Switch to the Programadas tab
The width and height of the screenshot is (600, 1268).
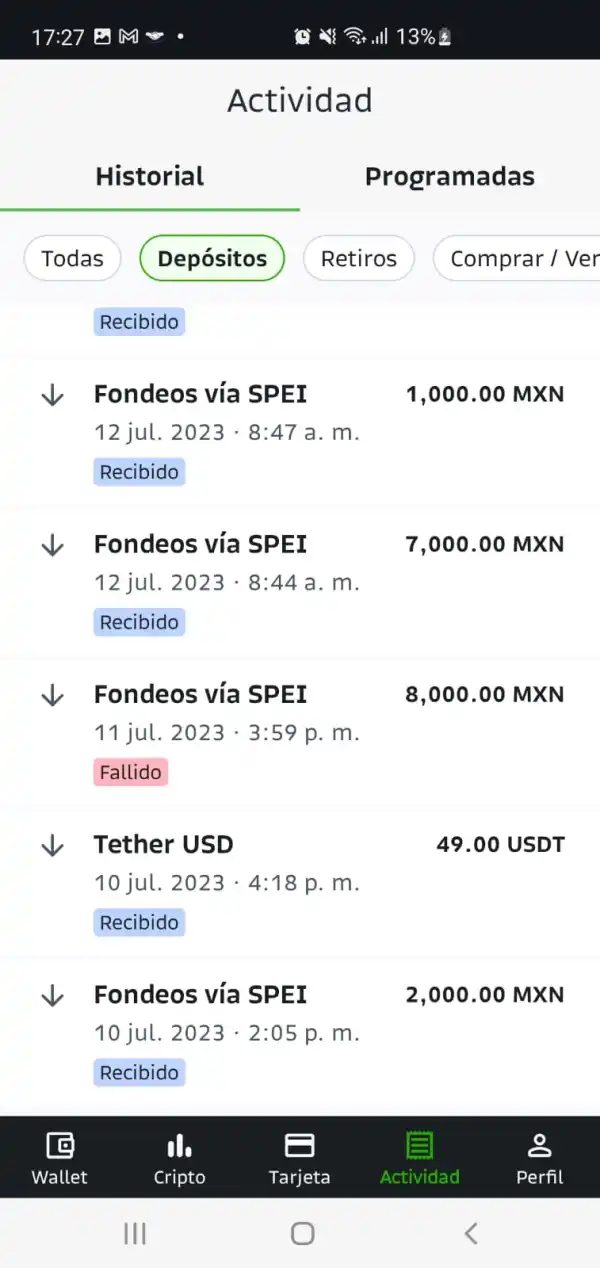450,177
